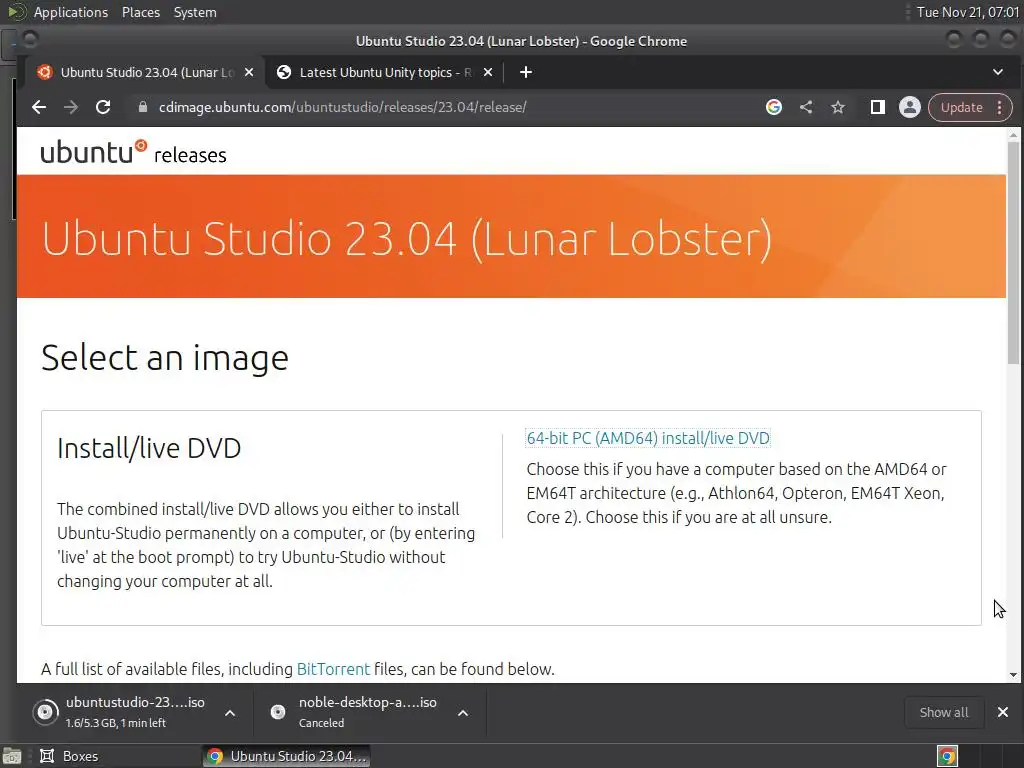Click show desktop icon in taskbar
Viewport: 1024px width, 768px height.
coord(12,756)
